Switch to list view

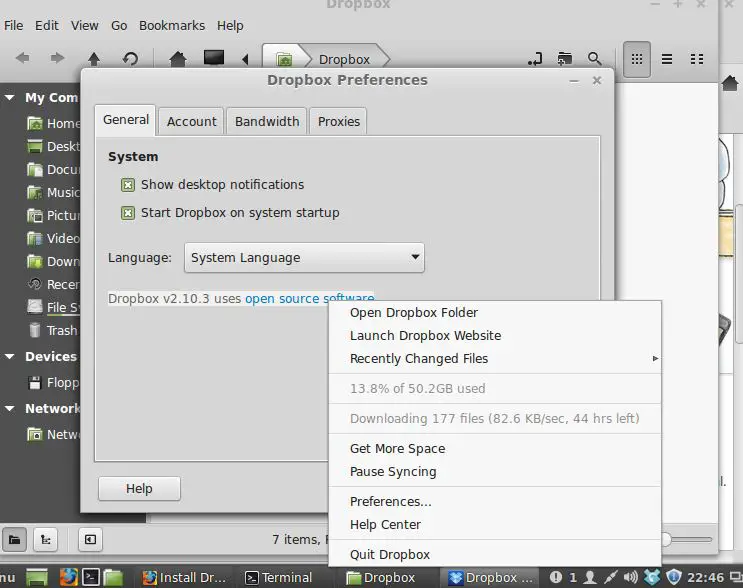click(x=667, y=59)
